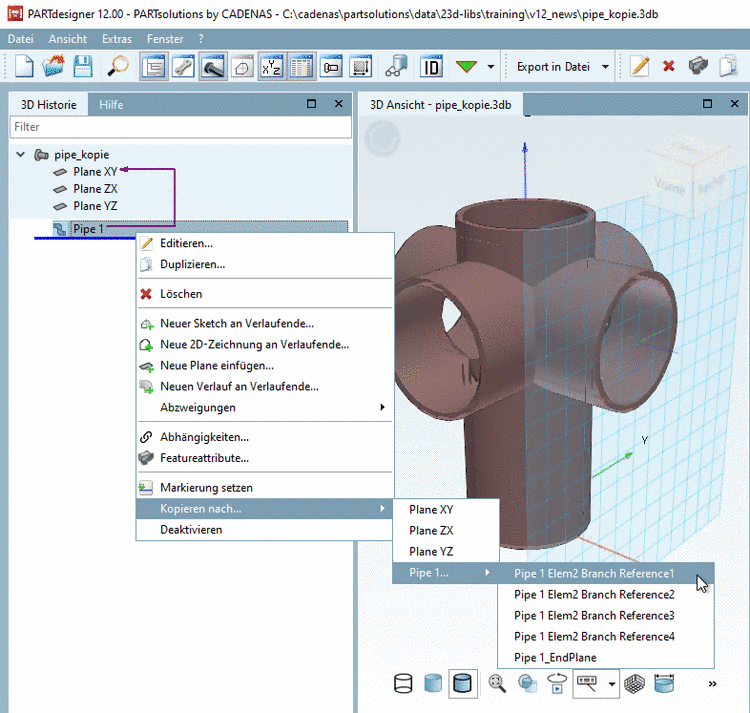Expand the Pipe 1... submenu entry
The height and width of the screenshot is (713, 750).
tap(446, 573)
